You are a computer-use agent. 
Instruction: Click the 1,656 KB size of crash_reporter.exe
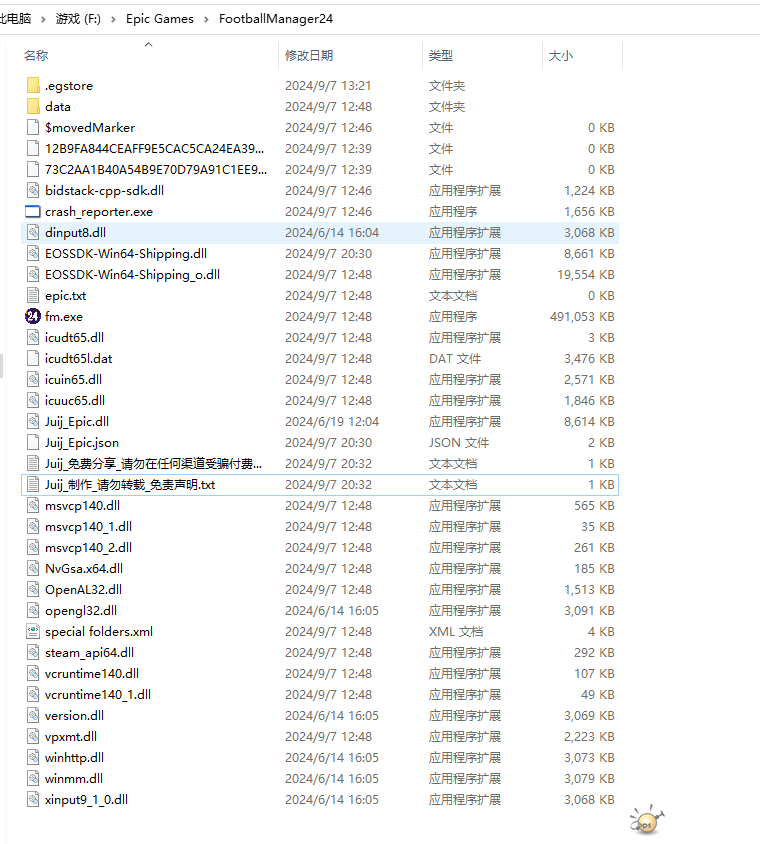pos(589,211)
